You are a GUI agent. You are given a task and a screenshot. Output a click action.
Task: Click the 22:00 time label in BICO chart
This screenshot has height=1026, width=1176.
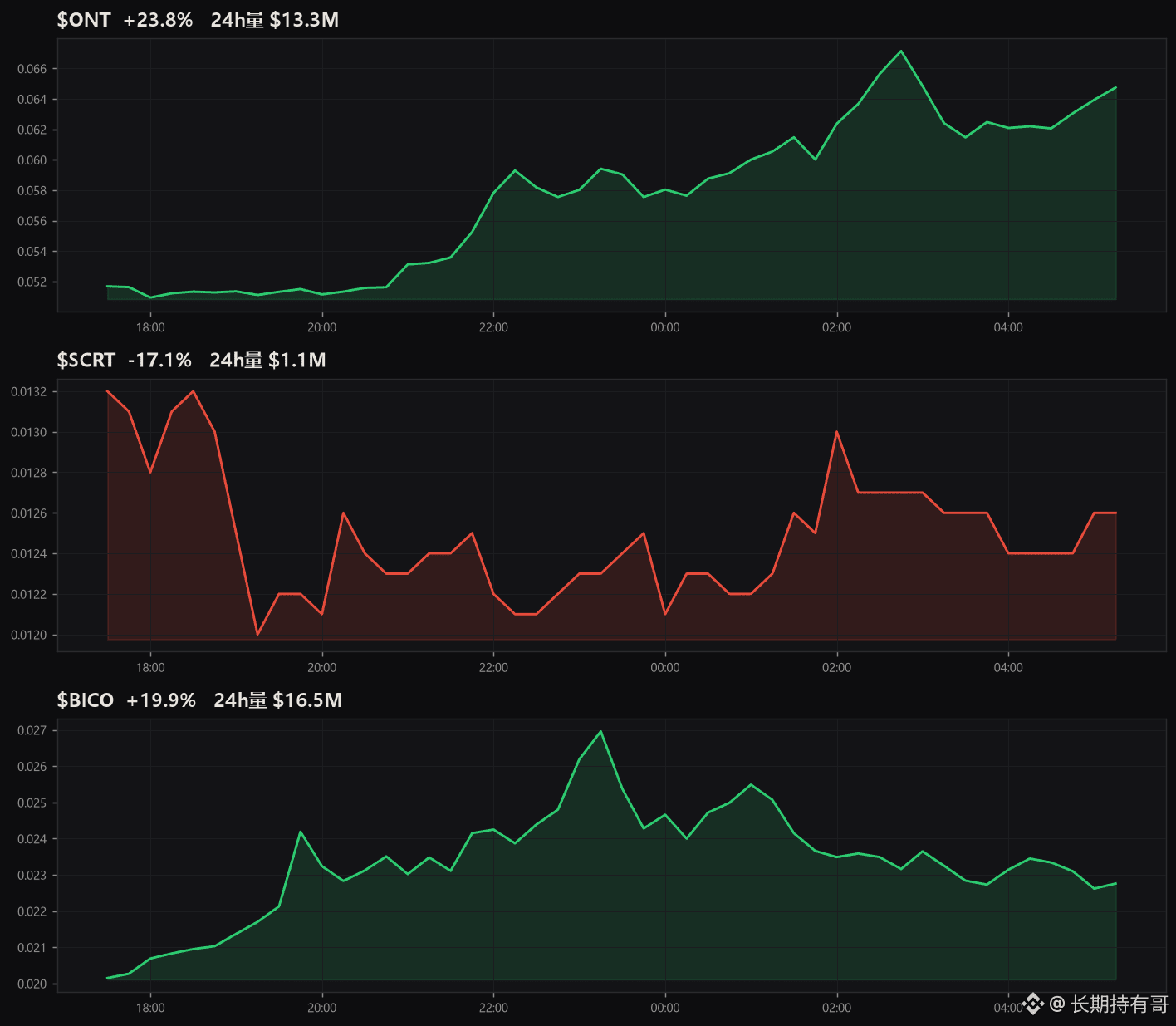[493, 1008]
